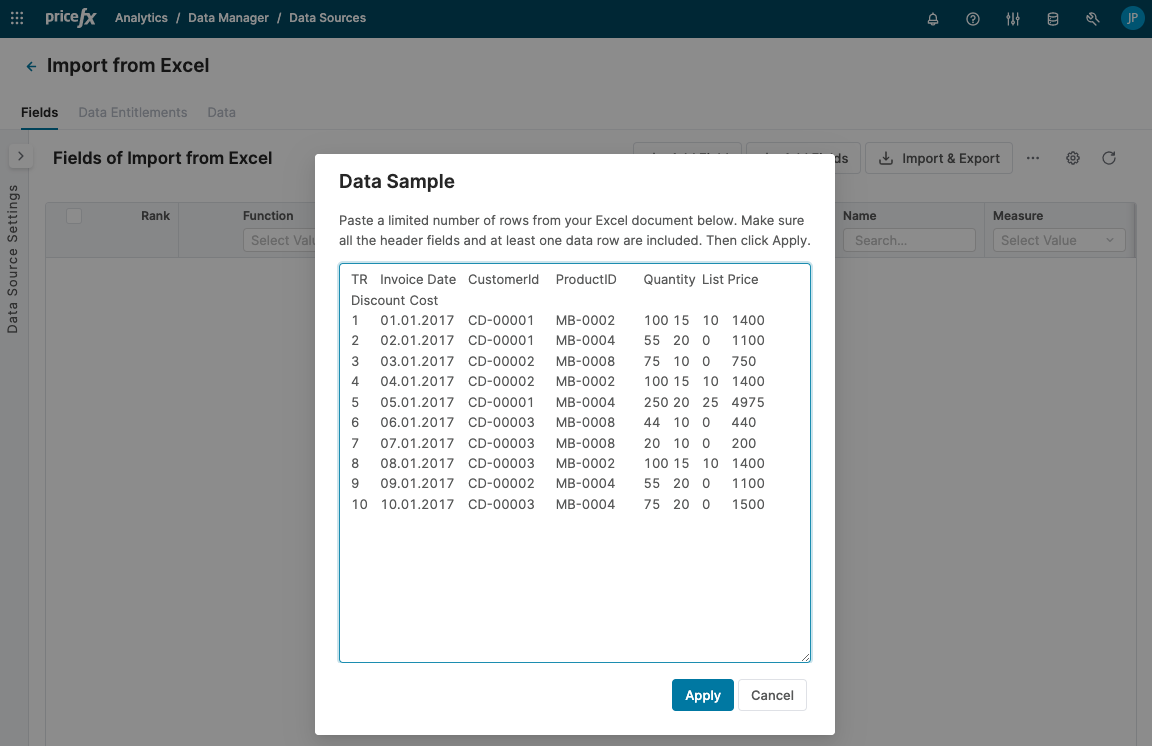This screenshot has width=1152, height=746.
Task: Refresh the fields table
Action: (x=1108, y=158)
